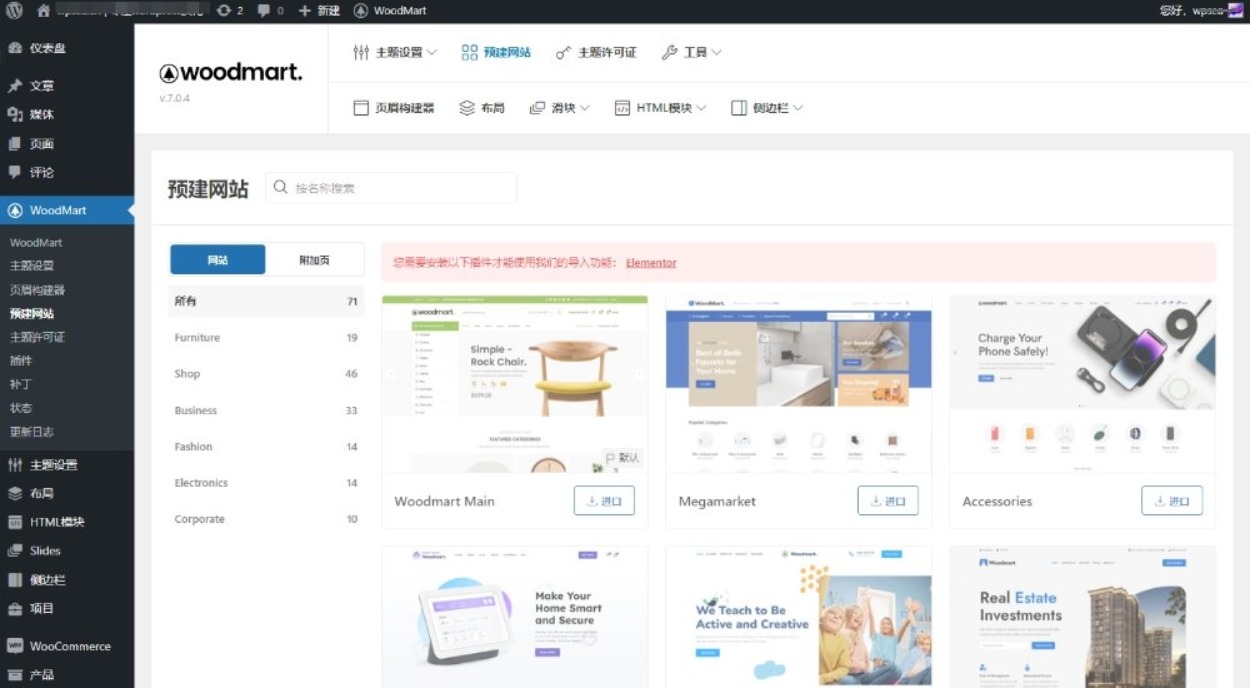The height and width of the screenshot is (688, 1250).
Task: Open 主题许可证 submenu entry in sidebar
Action: pyautogui.click(x=37, y=337)
